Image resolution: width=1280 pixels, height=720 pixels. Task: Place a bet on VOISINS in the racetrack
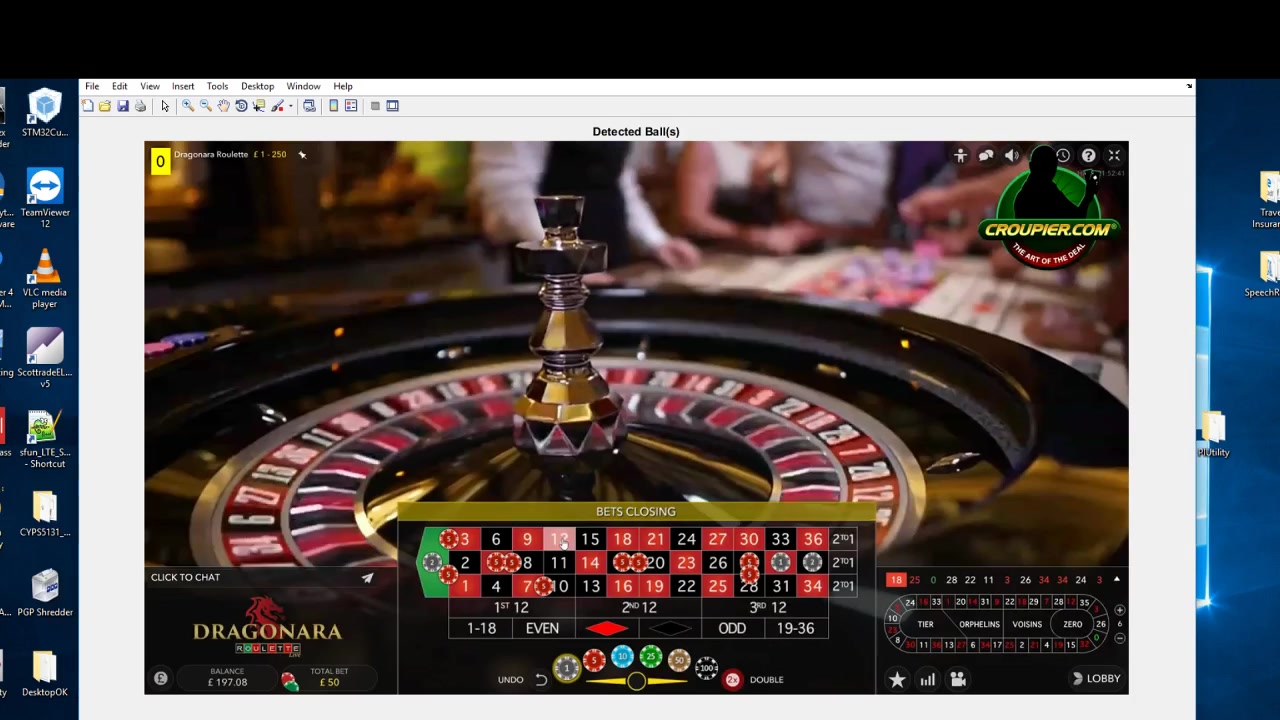point(1027,624)
